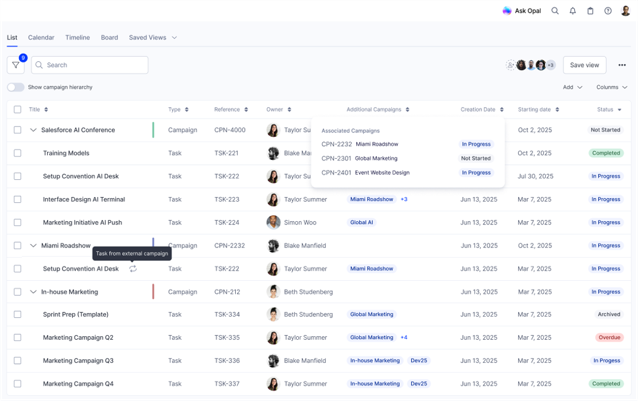Click the green Completed status for Training Models
The height and width of the screenshot is (401, 638).
pyautogui.click(x=606, y=153)
